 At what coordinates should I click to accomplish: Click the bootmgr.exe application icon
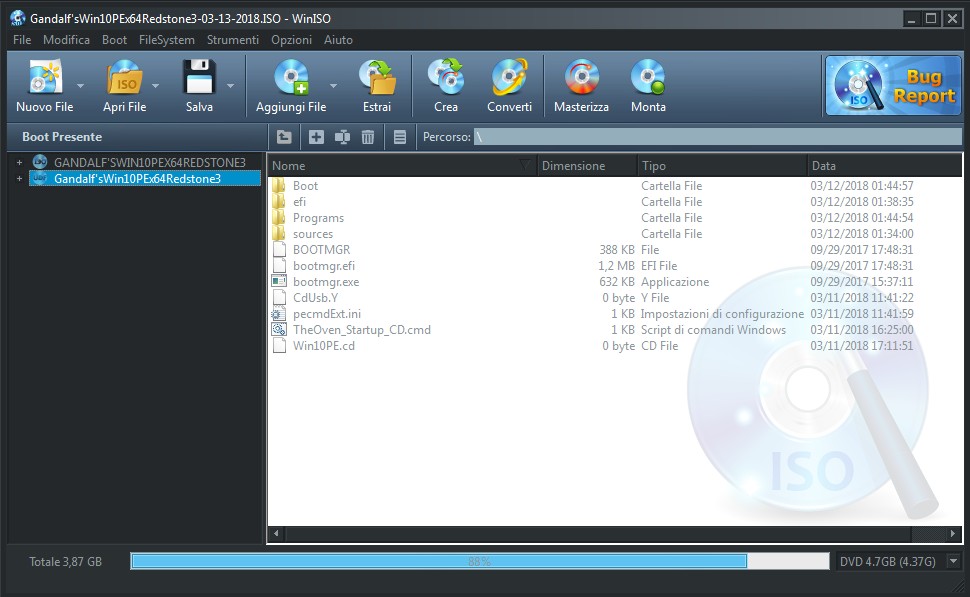point(279,281)
